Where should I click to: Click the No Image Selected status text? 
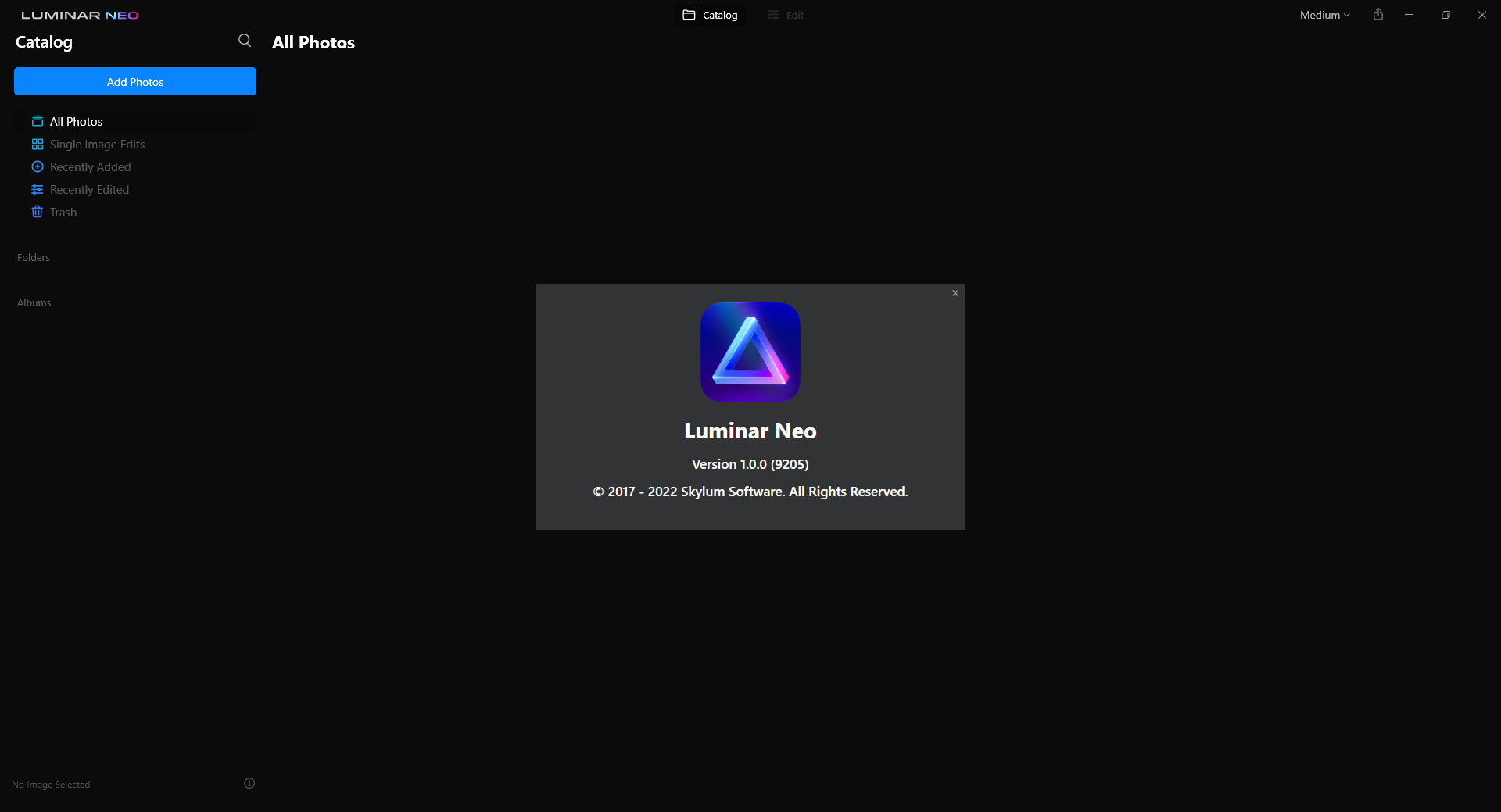tap(51, 784)
